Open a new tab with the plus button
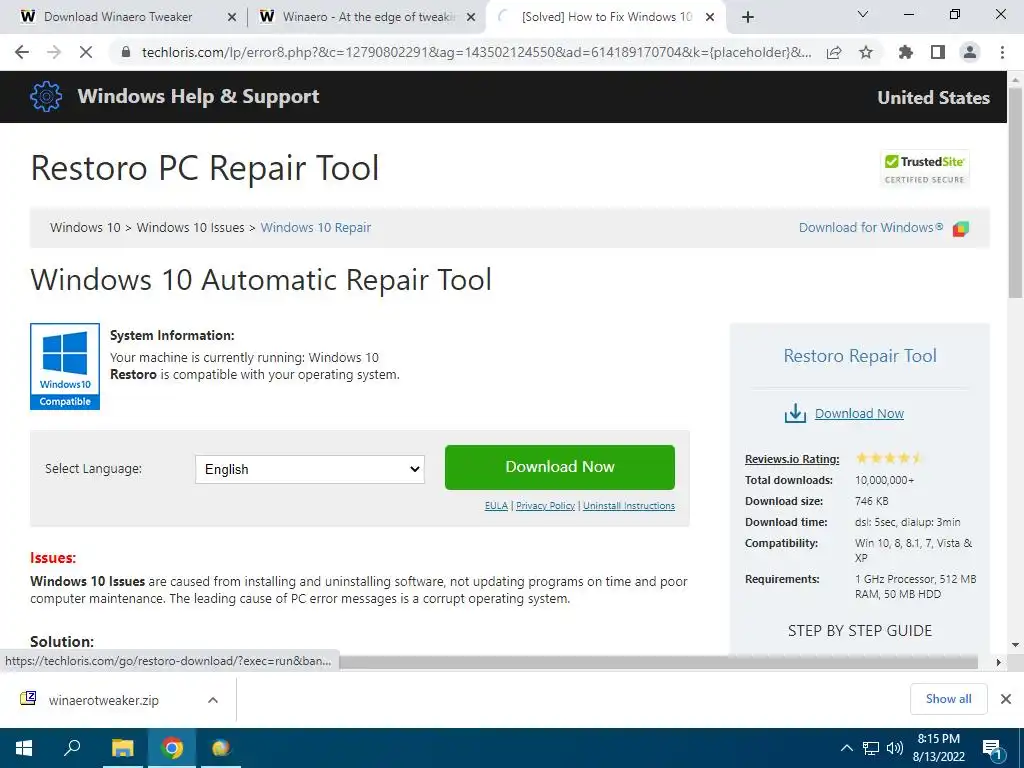1024x768 pixels. pyautogui.click(x=748, y=17)
